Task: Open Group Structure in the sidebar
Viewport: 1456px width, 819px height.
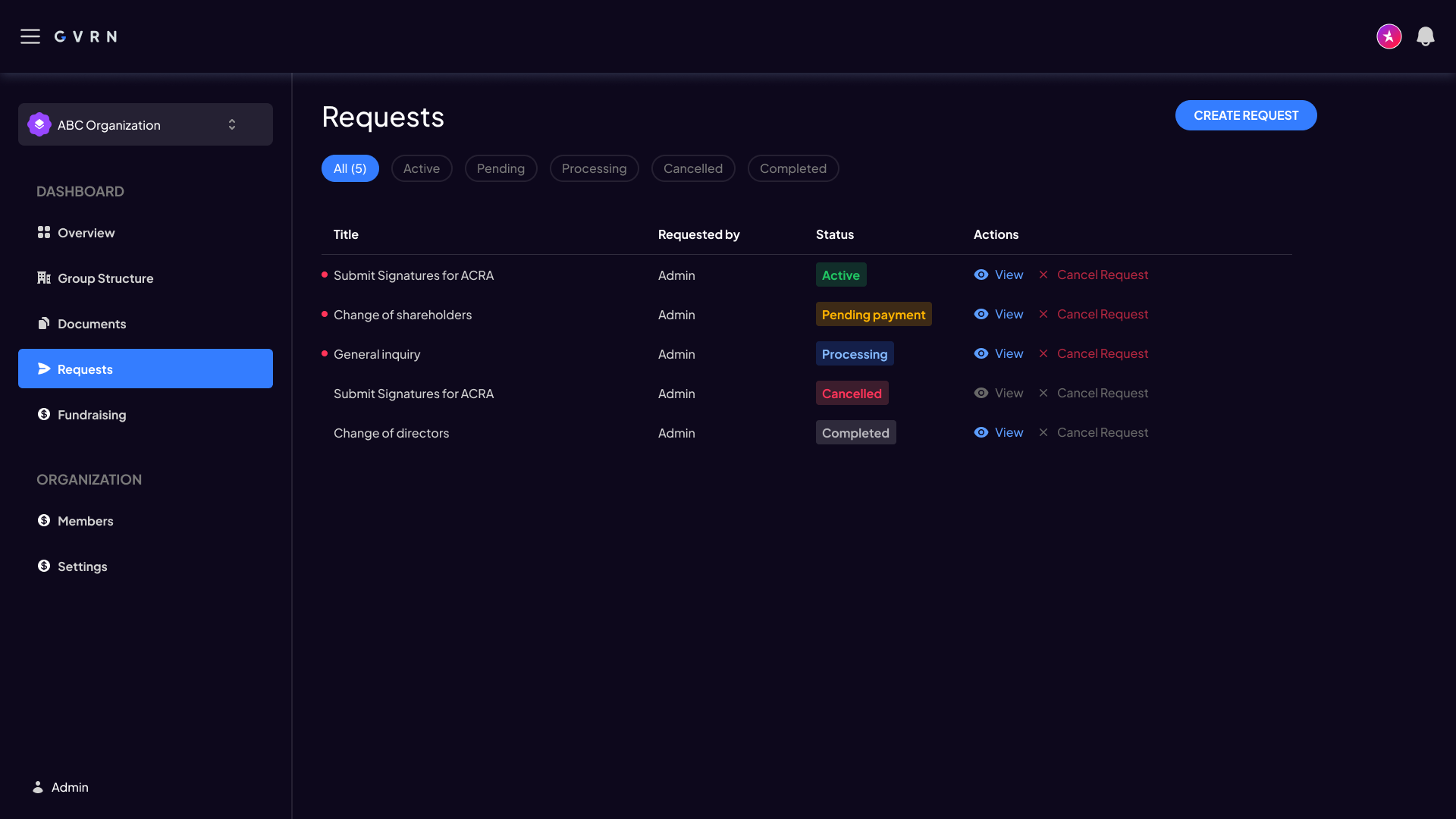Action: coord(146,278)
